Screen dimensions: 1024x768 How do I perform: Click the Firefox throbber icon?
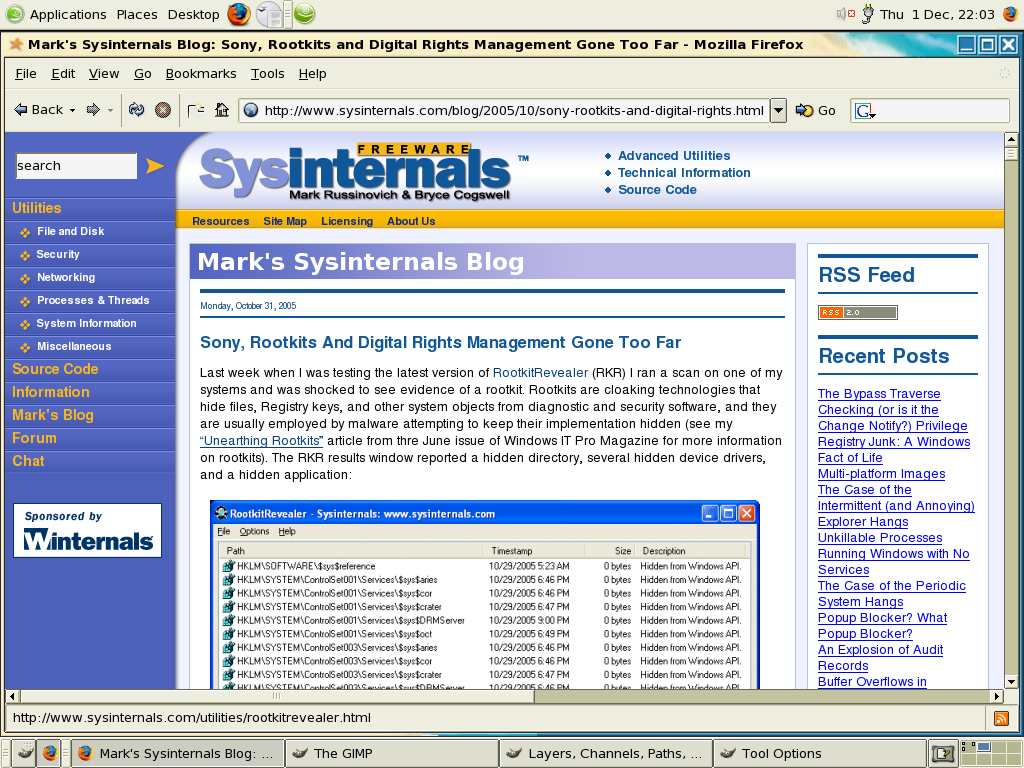point(1004,74)
